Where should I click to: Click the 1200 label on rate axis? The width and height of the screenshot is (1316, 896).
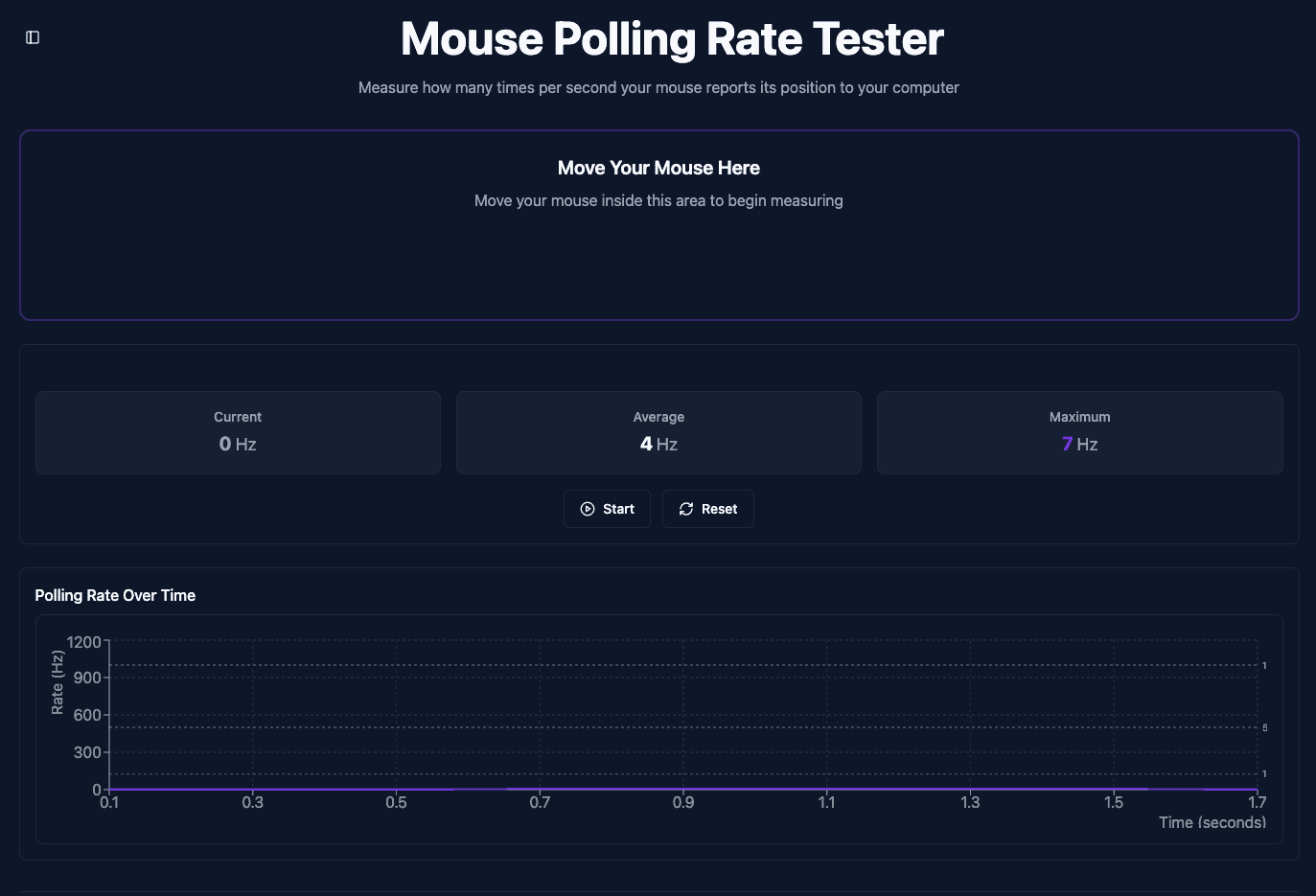click(x=83, y=641)
